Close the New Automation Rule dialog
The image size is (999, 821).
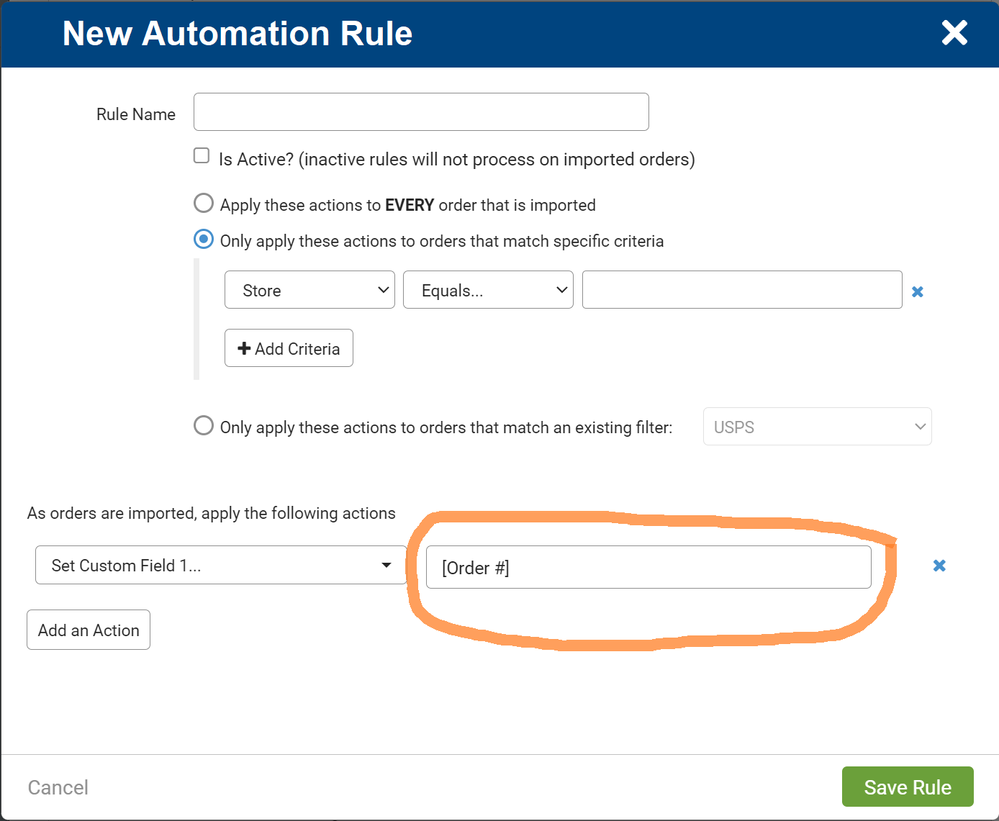954,33
